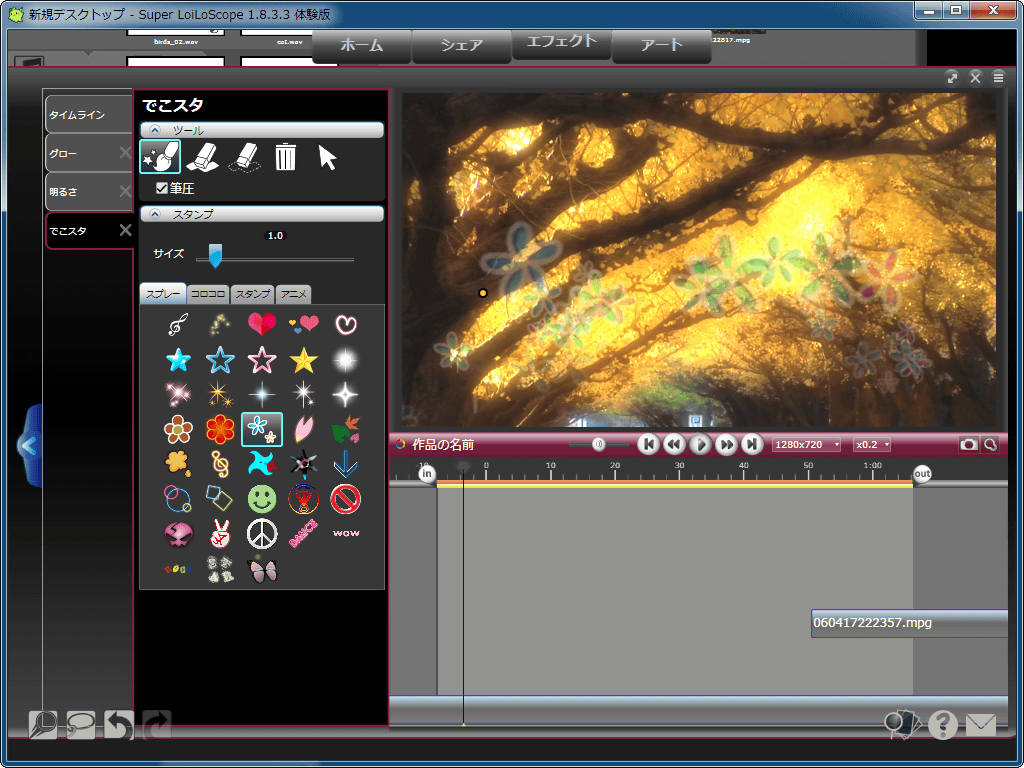Open the 1280x720 resolution dropdown
The width and height of the screenshot is (1024, 768).
[807, 445]
